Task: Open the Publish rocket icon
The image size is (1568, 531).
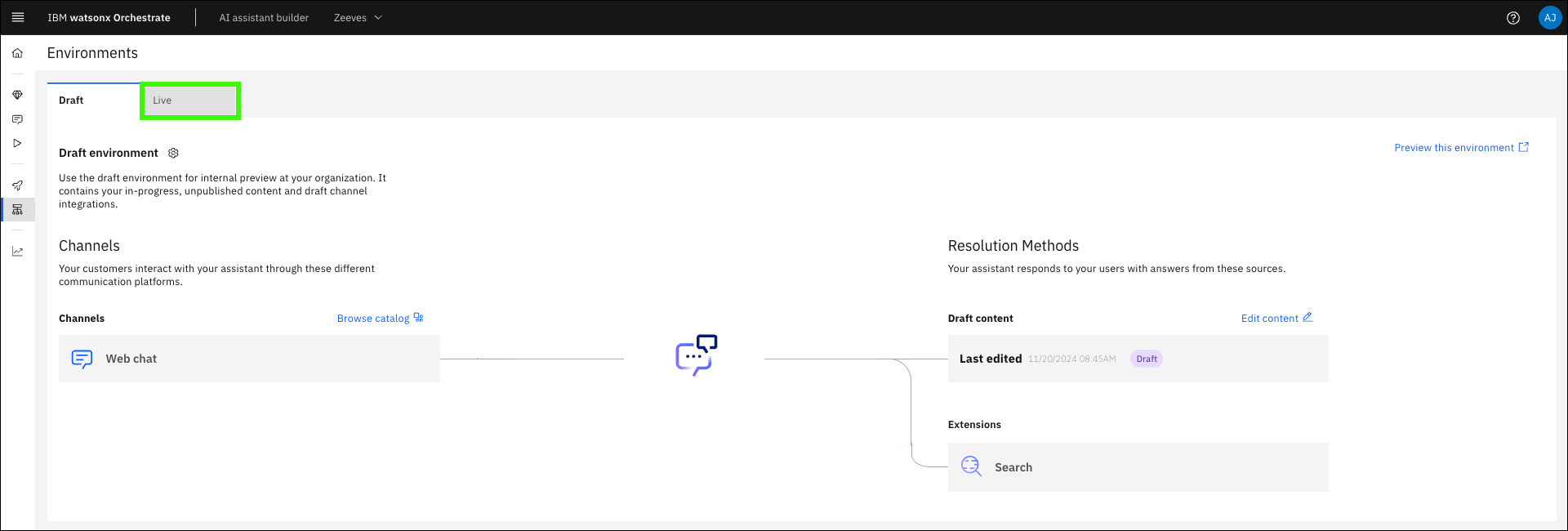Action: click(x=17, y=185)
